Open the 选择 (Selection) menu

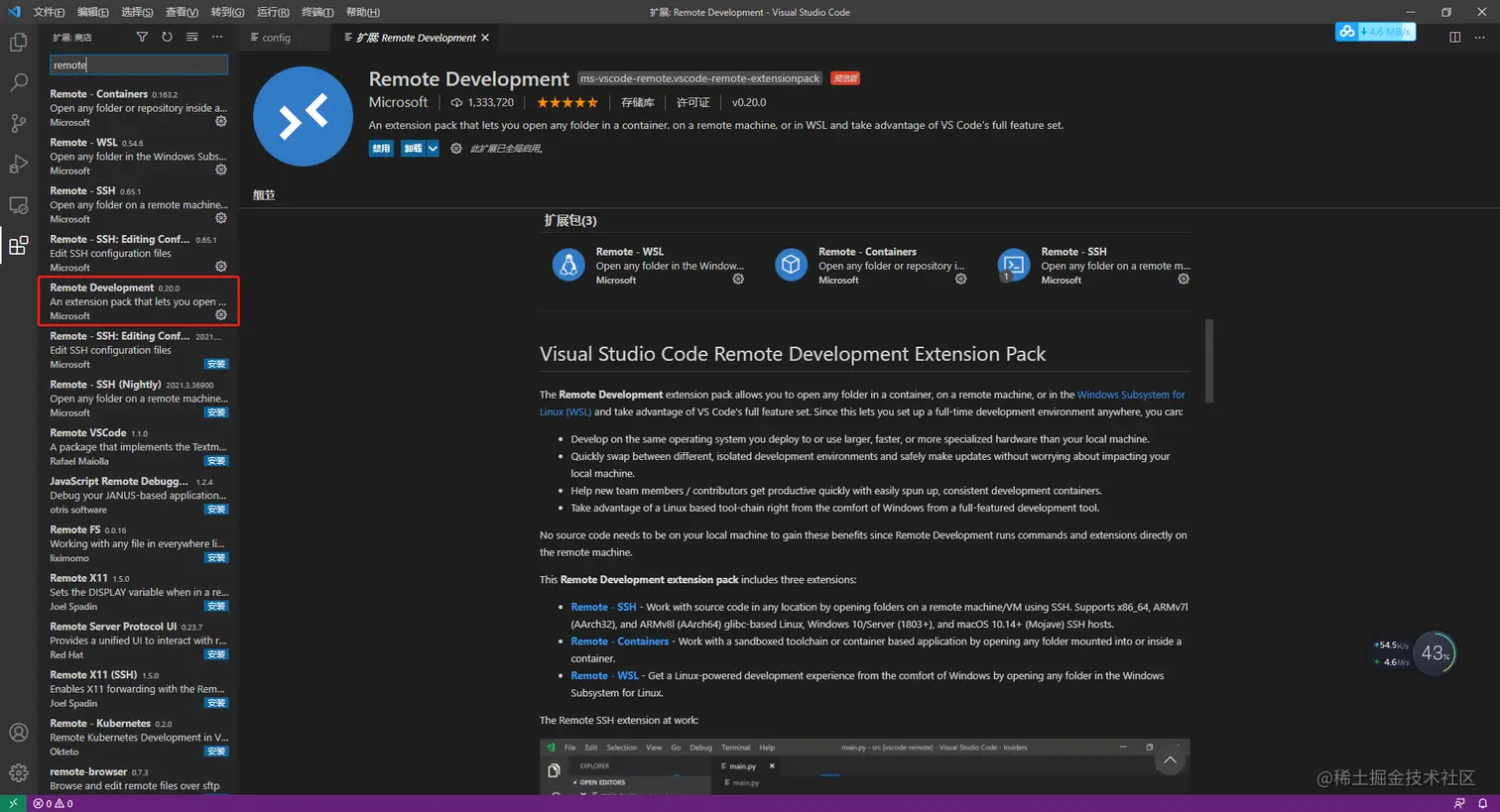click(x=137, y=12)
